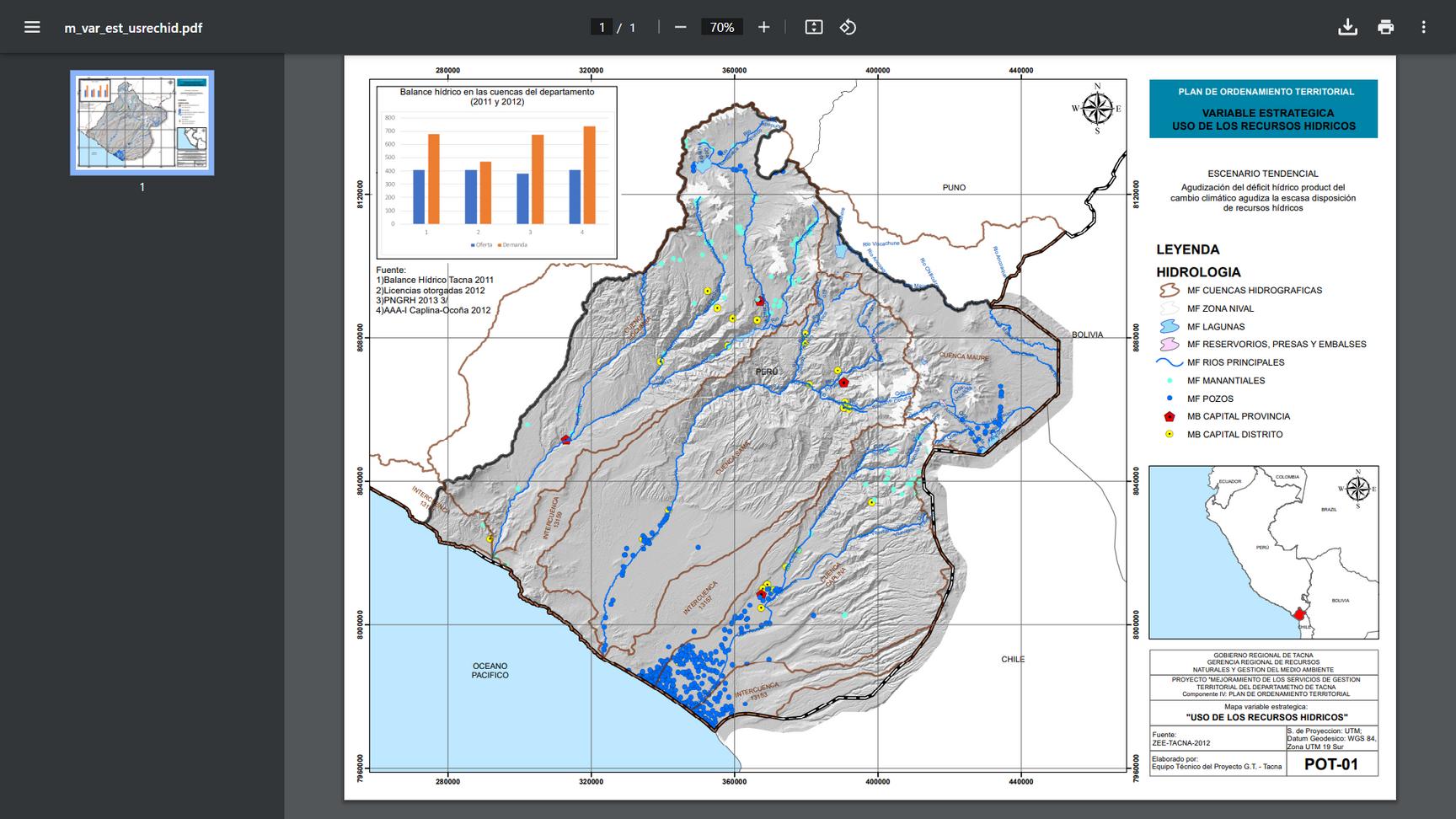Click the MF POZOS blue dot symbol

1169,399
